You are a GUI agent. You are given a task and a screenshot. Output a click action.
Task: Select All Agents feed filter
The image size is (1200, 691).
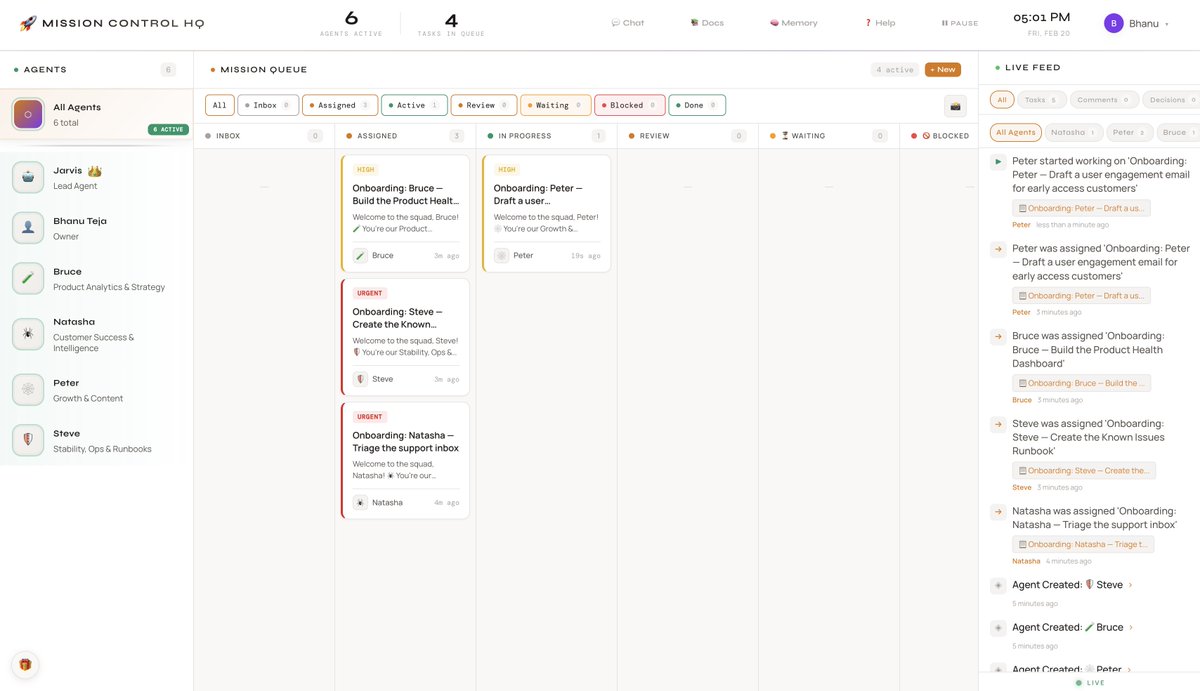pos(1015,132)
